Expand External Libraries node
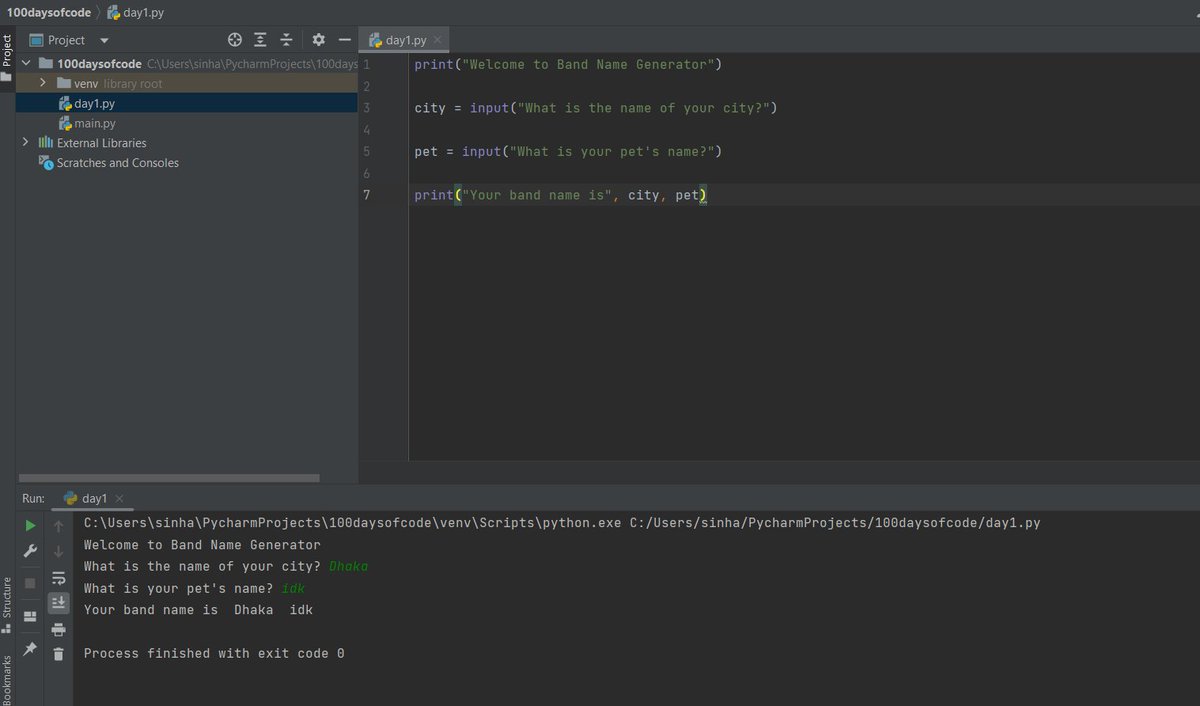1200x706 pixels. click(x=26, y=143)
